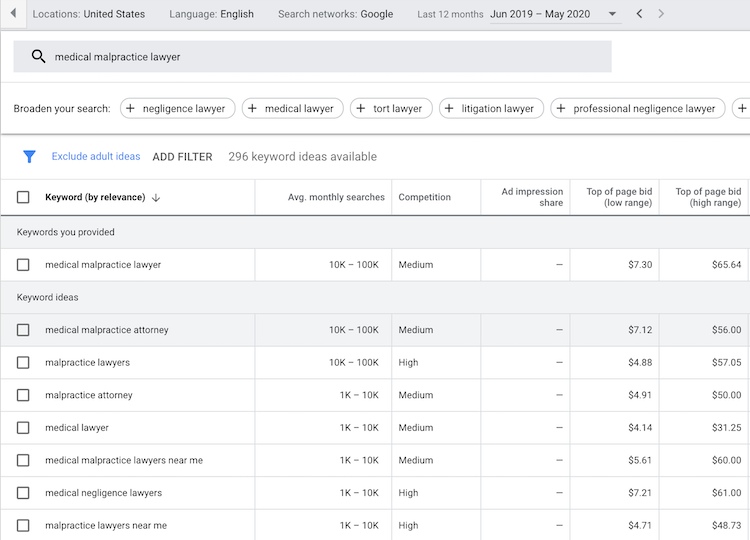Viewport: 750px width, 540px height.
Task: Click the back arrow in top bar
Action: pyautogui.click(x=12, y=14)
